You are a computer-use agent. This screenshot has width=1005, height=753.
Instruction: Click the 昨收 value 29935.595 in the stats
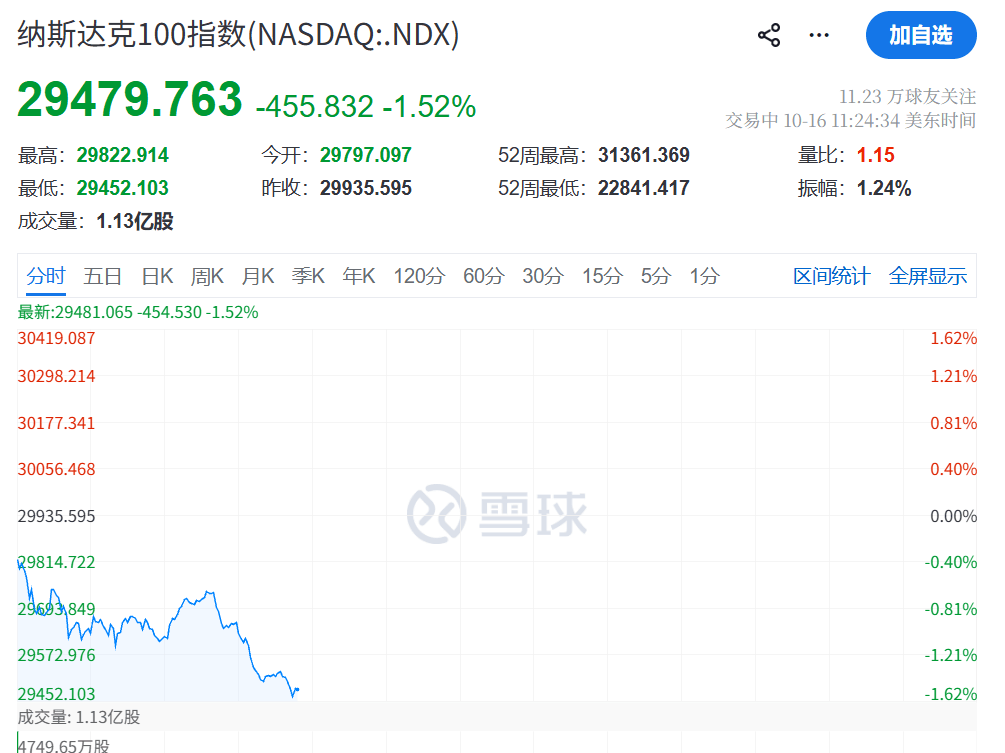pyautogui.click(x=365, y=188)
